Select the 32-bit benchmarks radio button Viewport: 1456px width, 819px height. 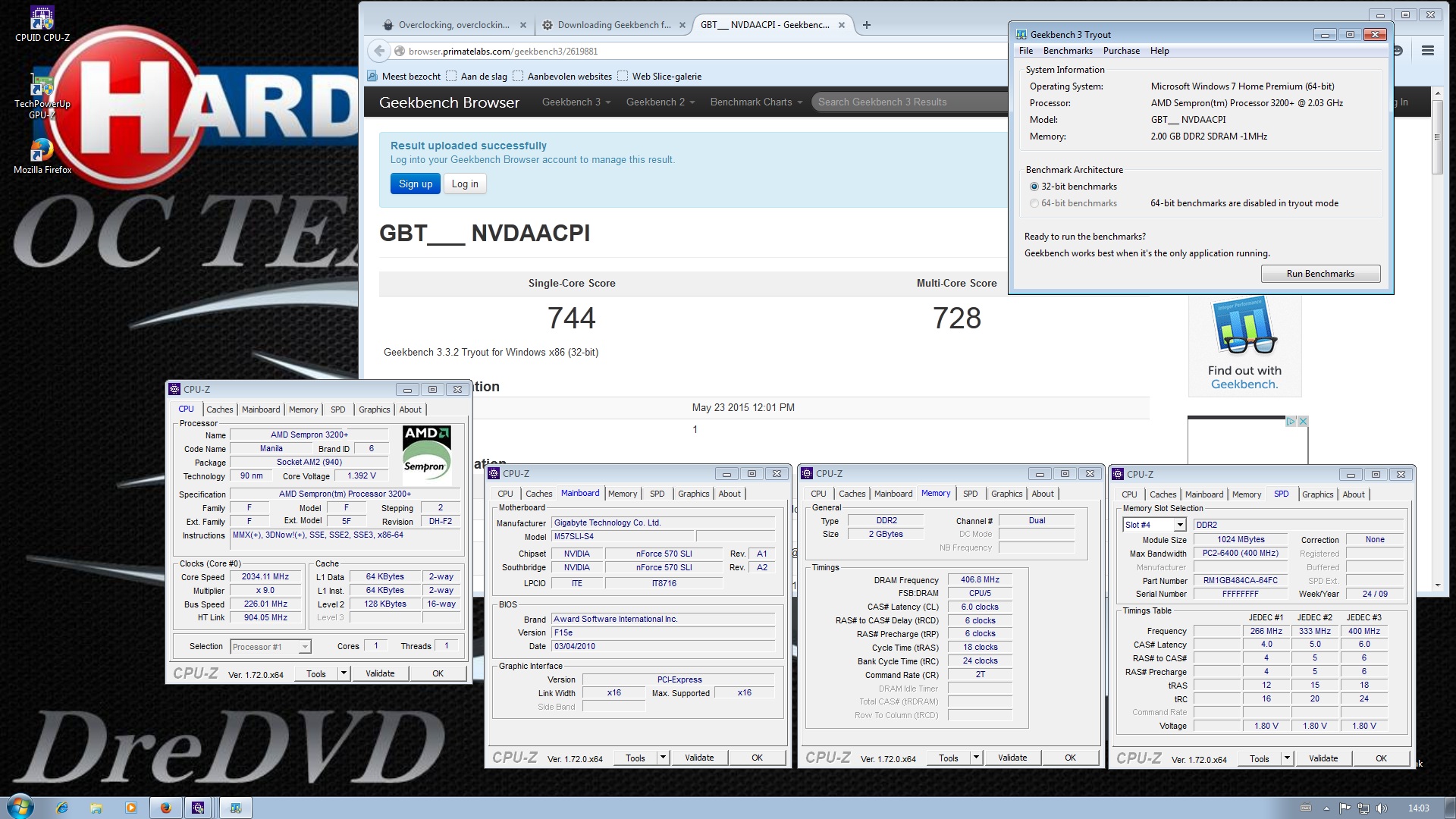pyautogui.click(x=1034, y=187)
